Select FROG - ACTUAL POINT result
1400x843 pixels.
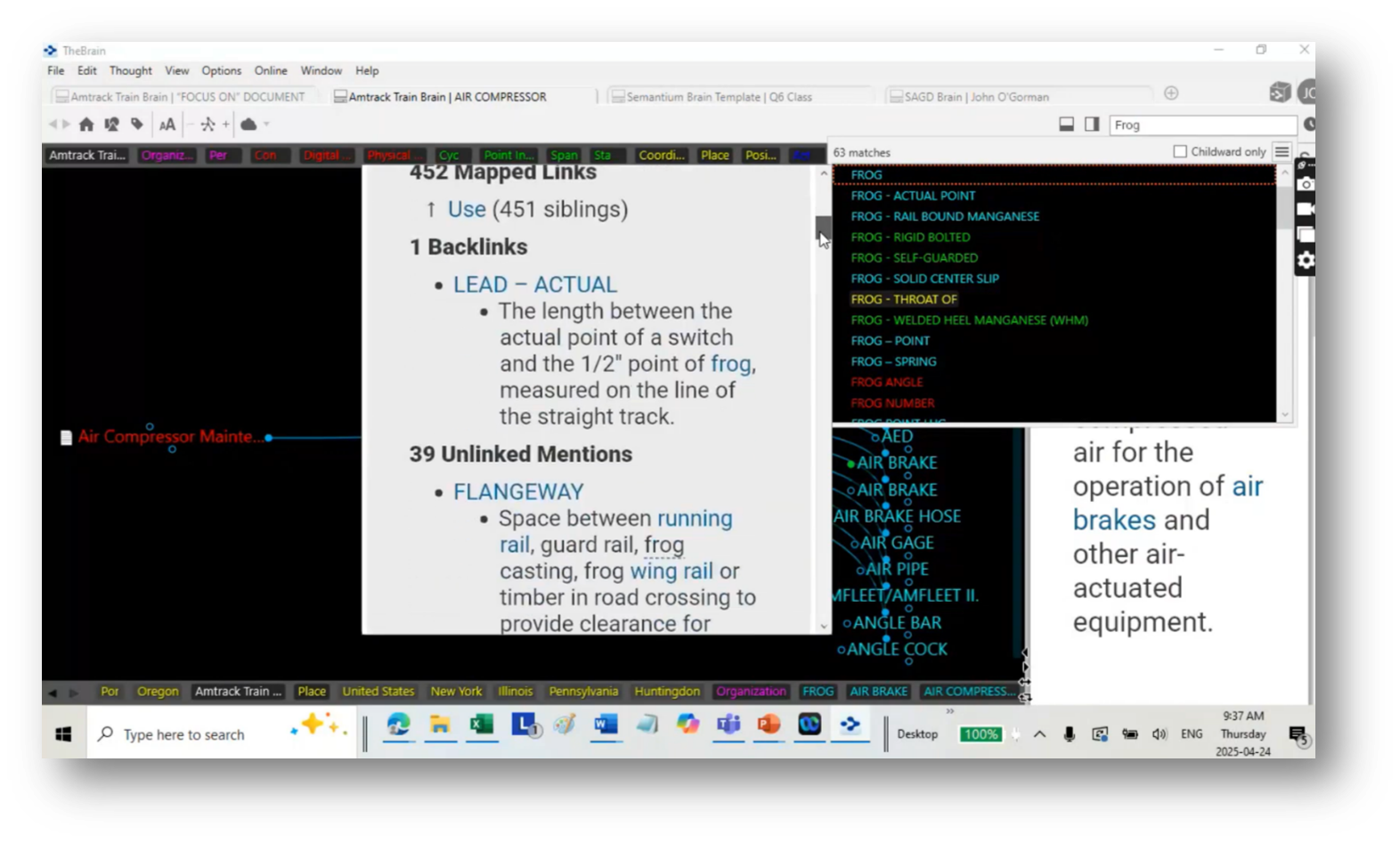[913, 196]
